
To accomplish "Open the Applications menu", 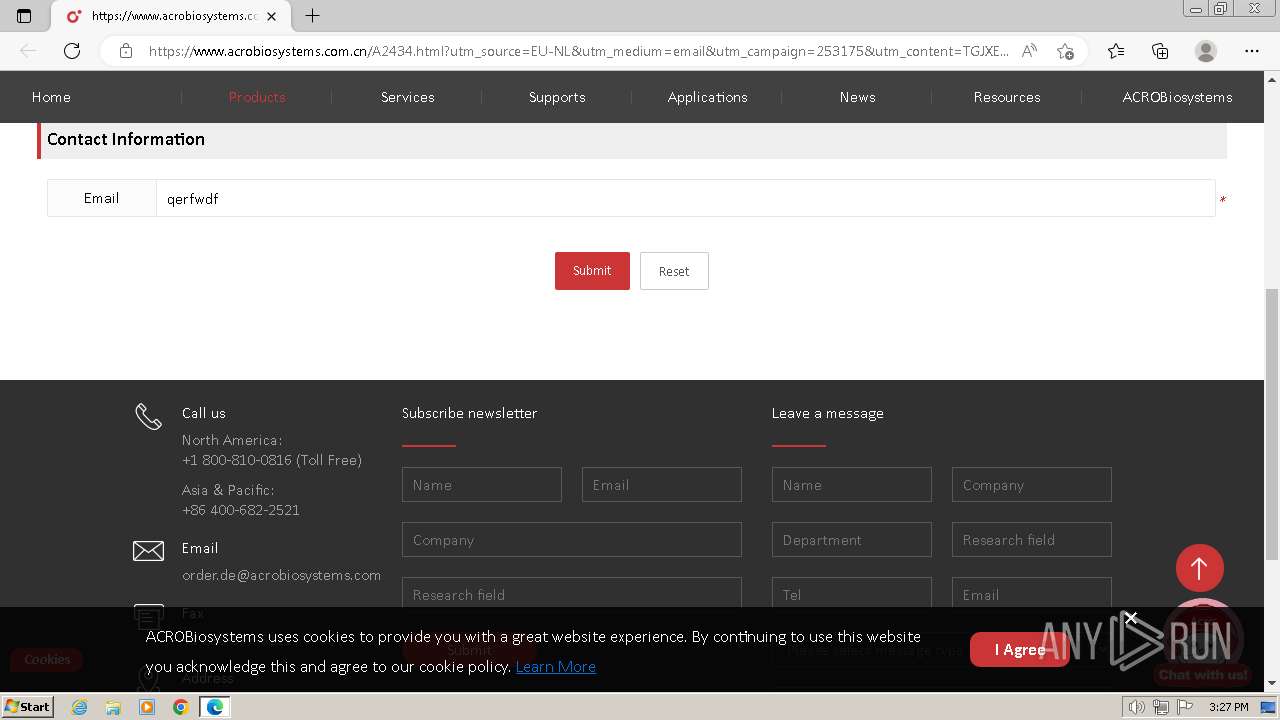I will point(708,97).
